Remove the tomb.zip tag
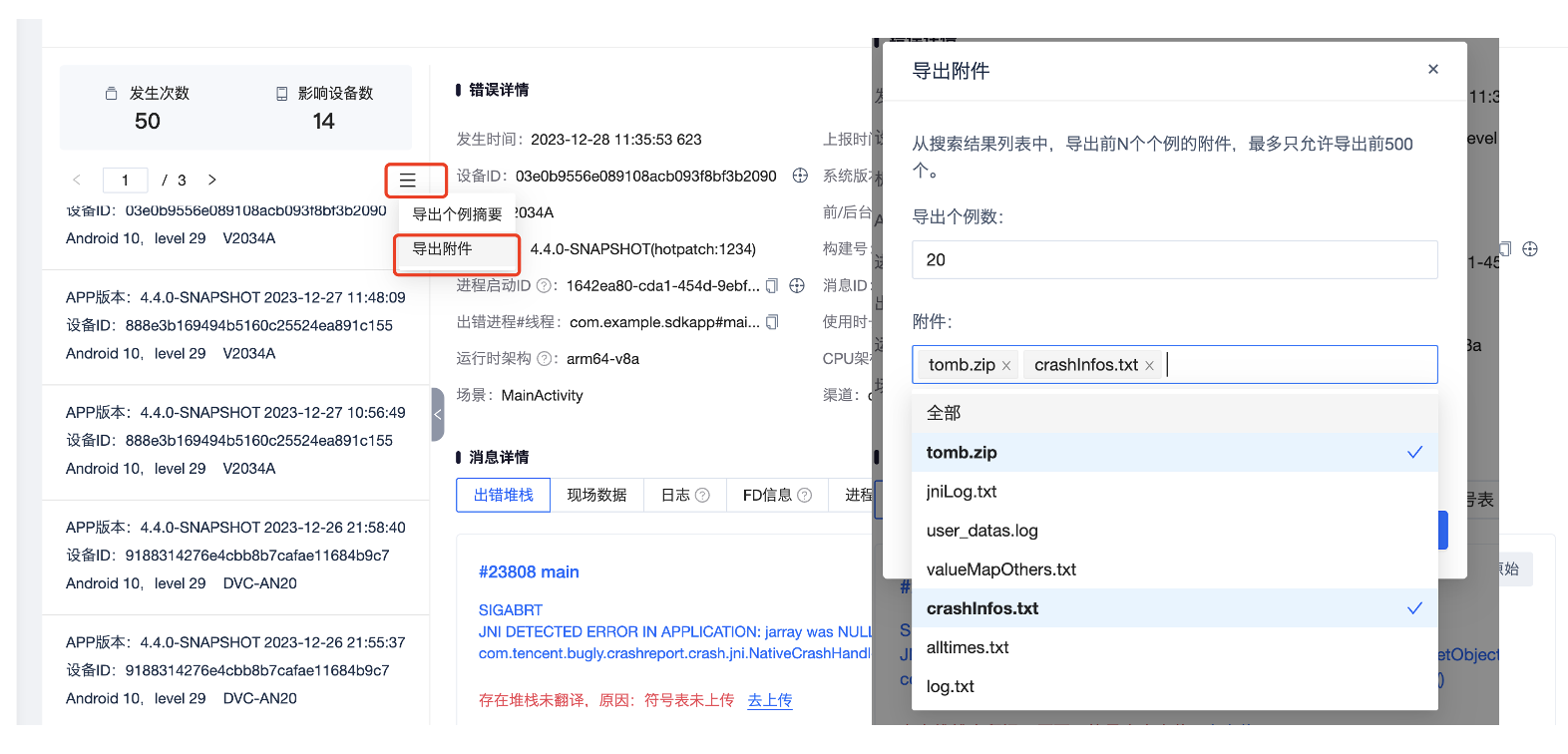1568x754 pixels. click(x=1006, y=366)
